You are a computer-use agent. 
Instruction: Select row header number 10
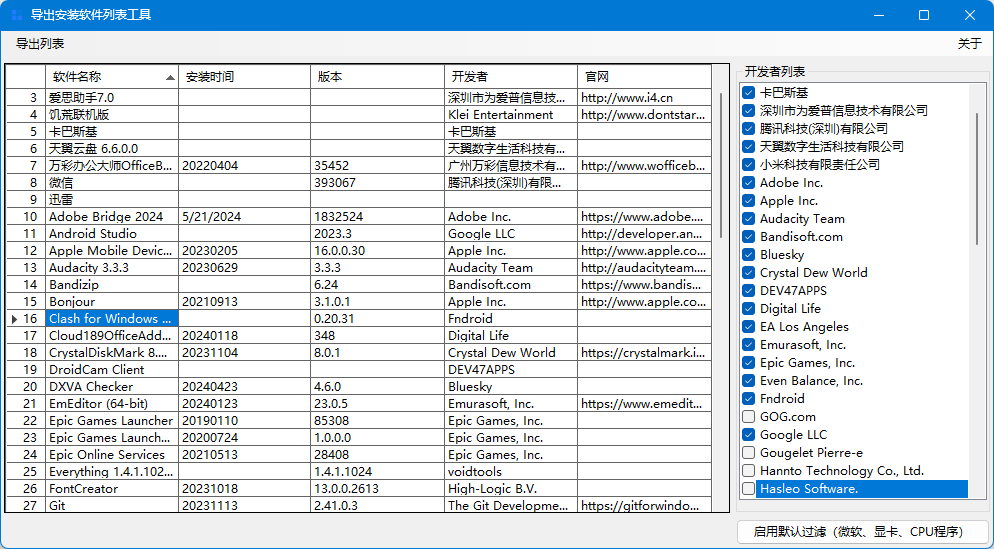25,217
